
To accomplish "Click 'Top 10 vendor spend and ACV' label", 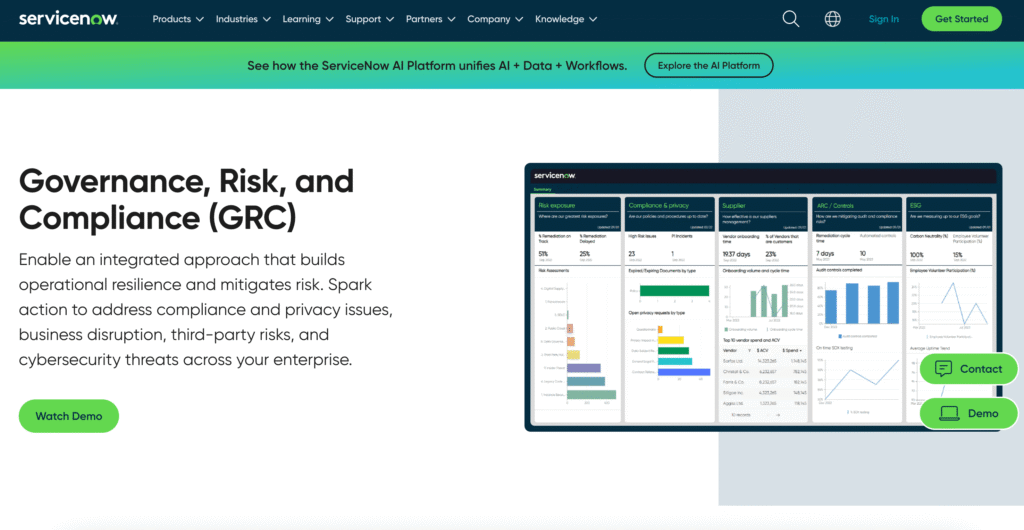I will pyautogui.click(x=751, y=340).
